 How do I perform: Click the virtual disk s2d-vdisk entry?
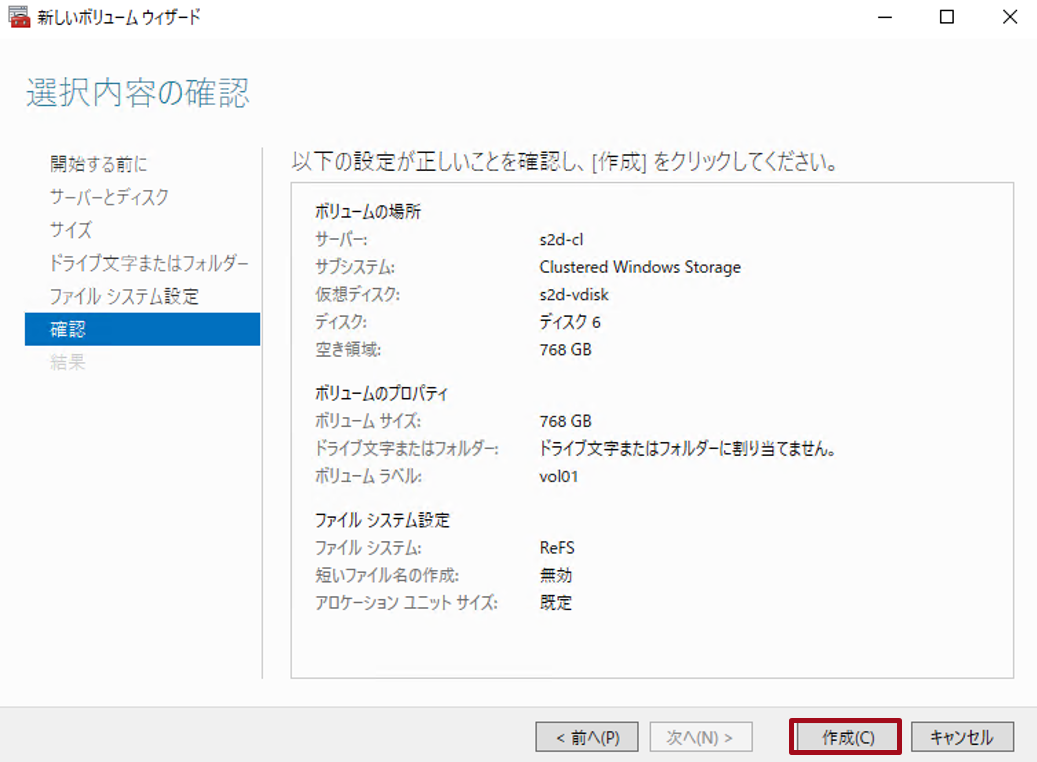pyautogui.click(x=576, y=295)
